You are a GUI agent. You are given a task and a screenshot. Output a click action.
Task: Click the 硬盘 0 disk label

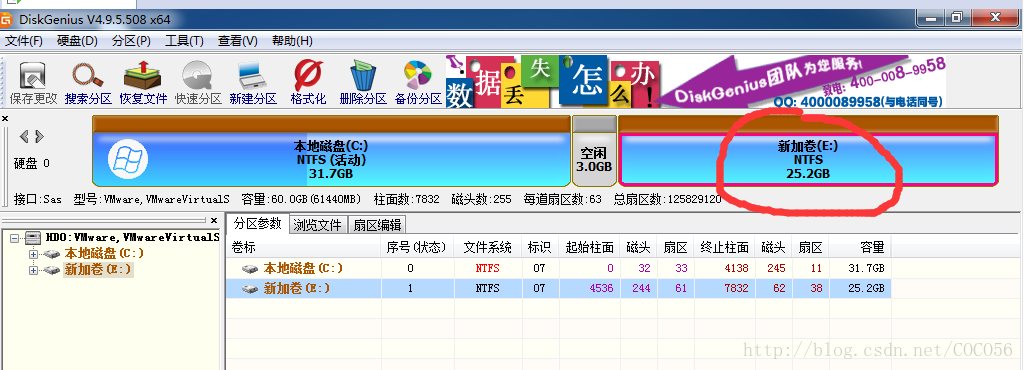[32, 163]
